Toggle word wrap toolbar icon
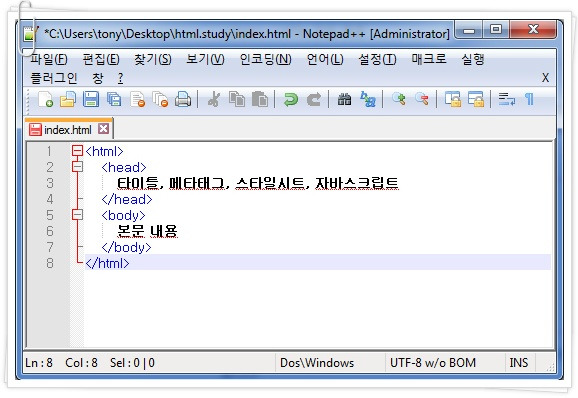The width and height of the screenshot is (578, 398). [x=507, y=100]
